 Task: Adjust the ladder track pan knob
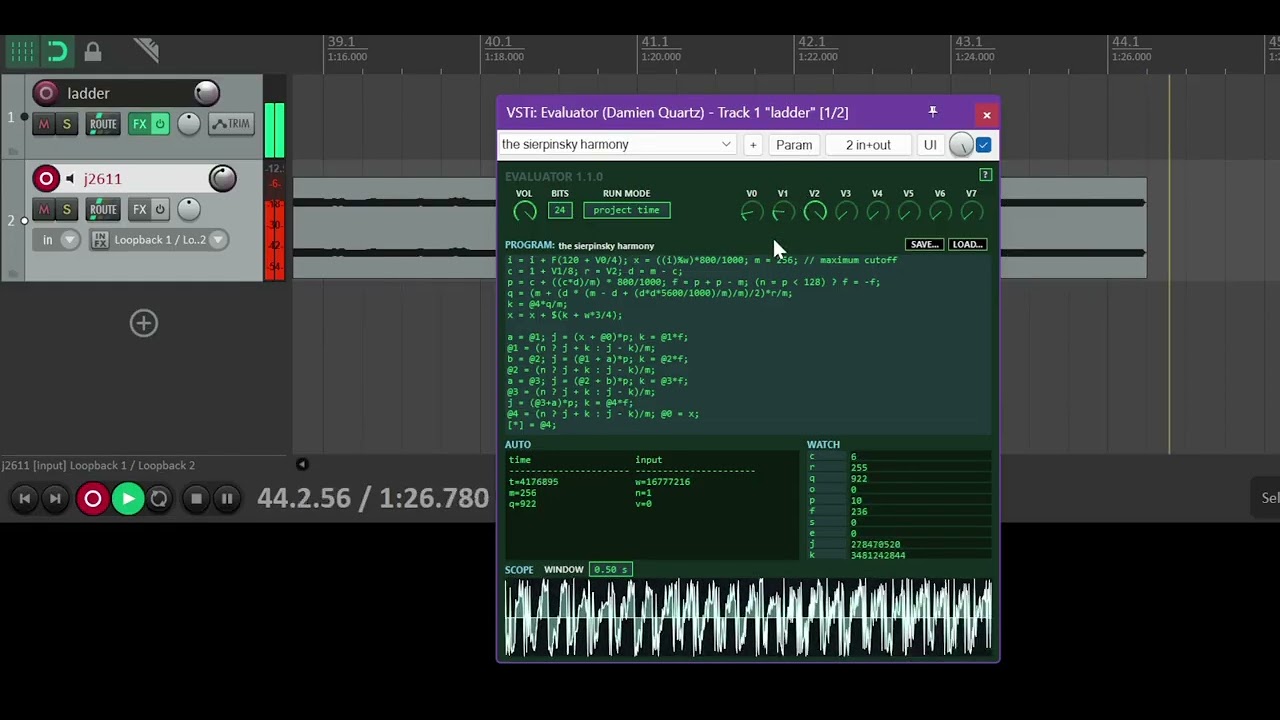point(188,124)
